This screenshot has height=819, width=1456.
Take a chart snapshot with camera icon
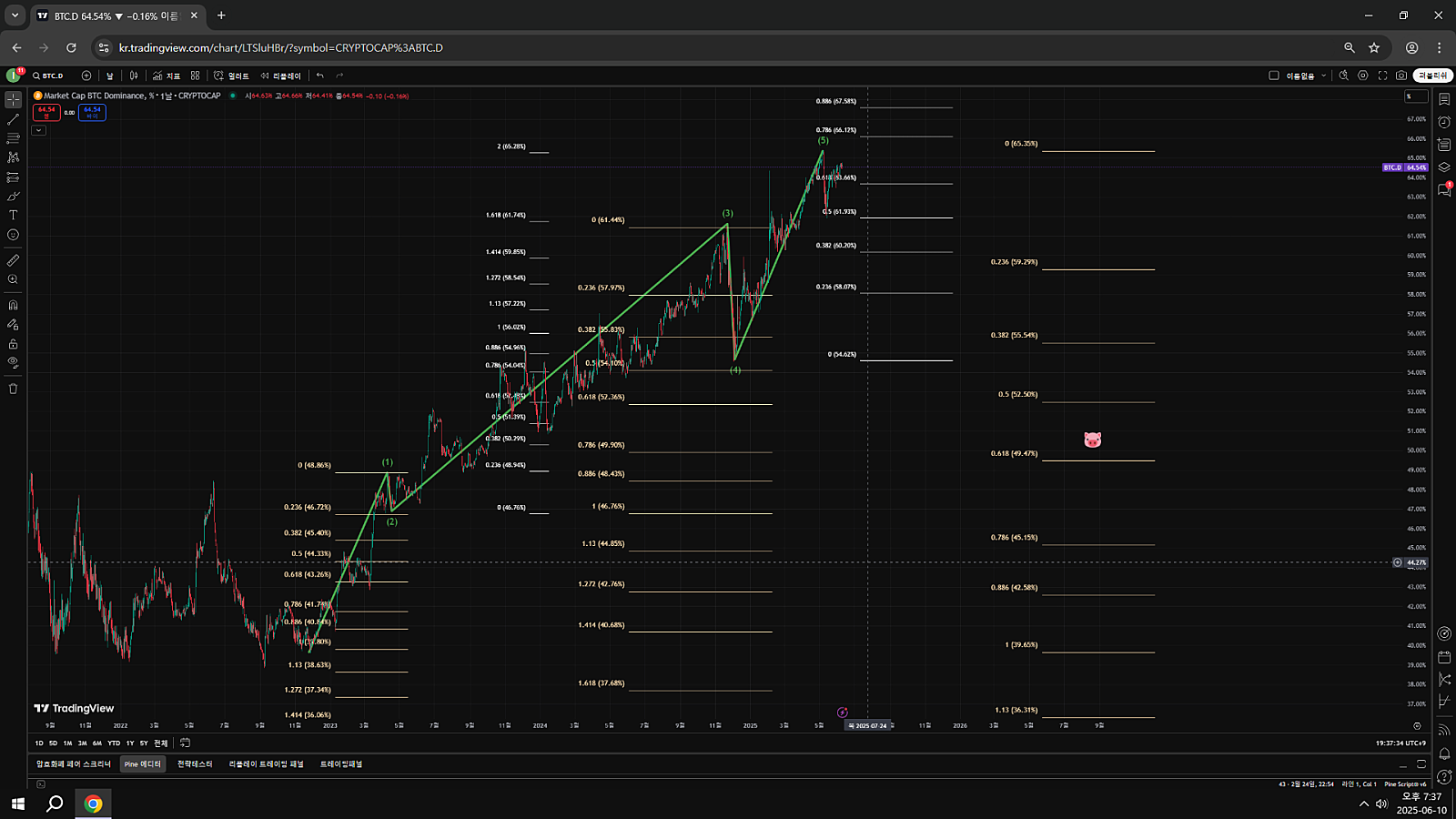click(1401, 76)
